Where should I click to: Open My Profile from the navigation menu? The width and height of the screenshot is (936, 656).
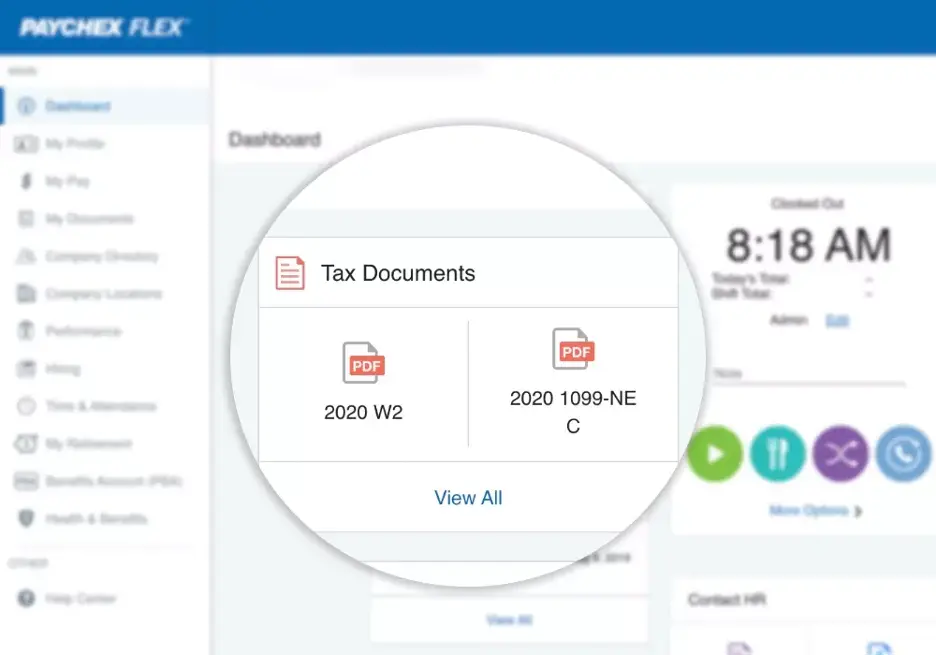point(75,143)
